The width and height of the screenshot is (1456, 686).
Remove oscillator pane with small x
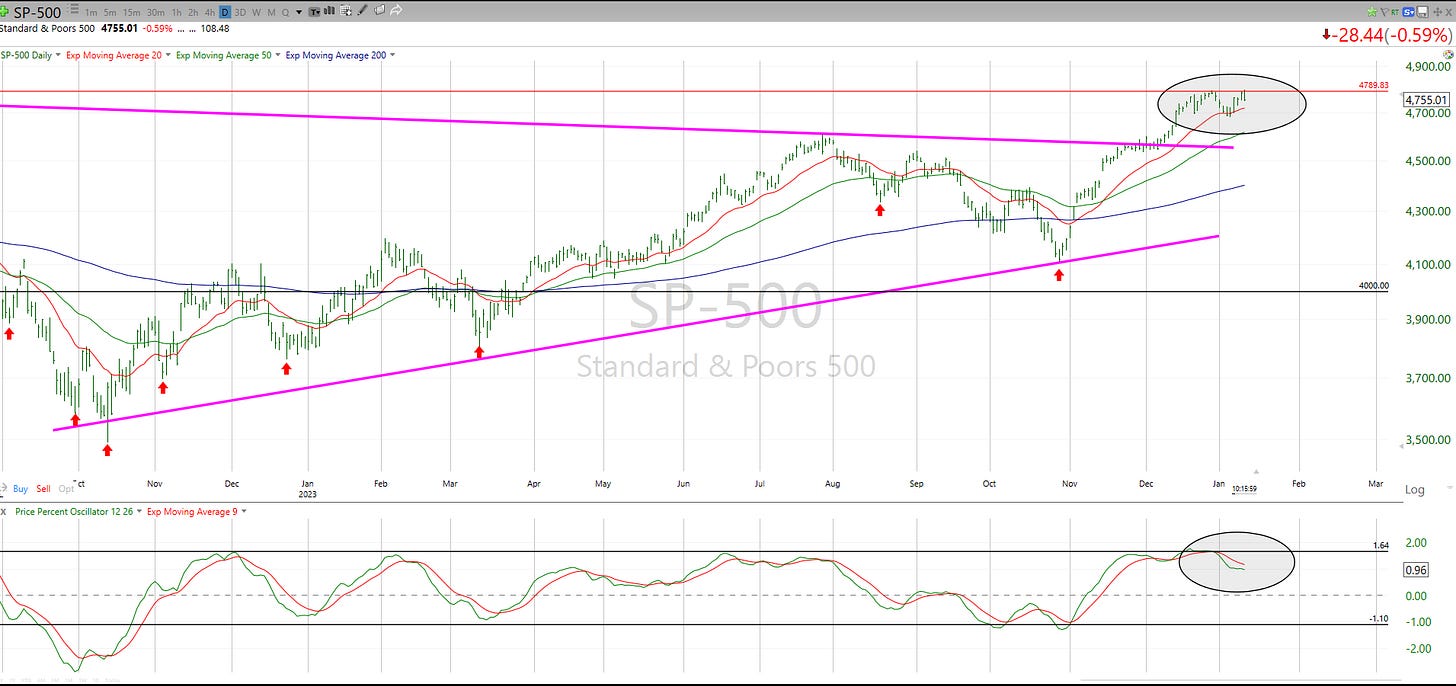[4, 512]
